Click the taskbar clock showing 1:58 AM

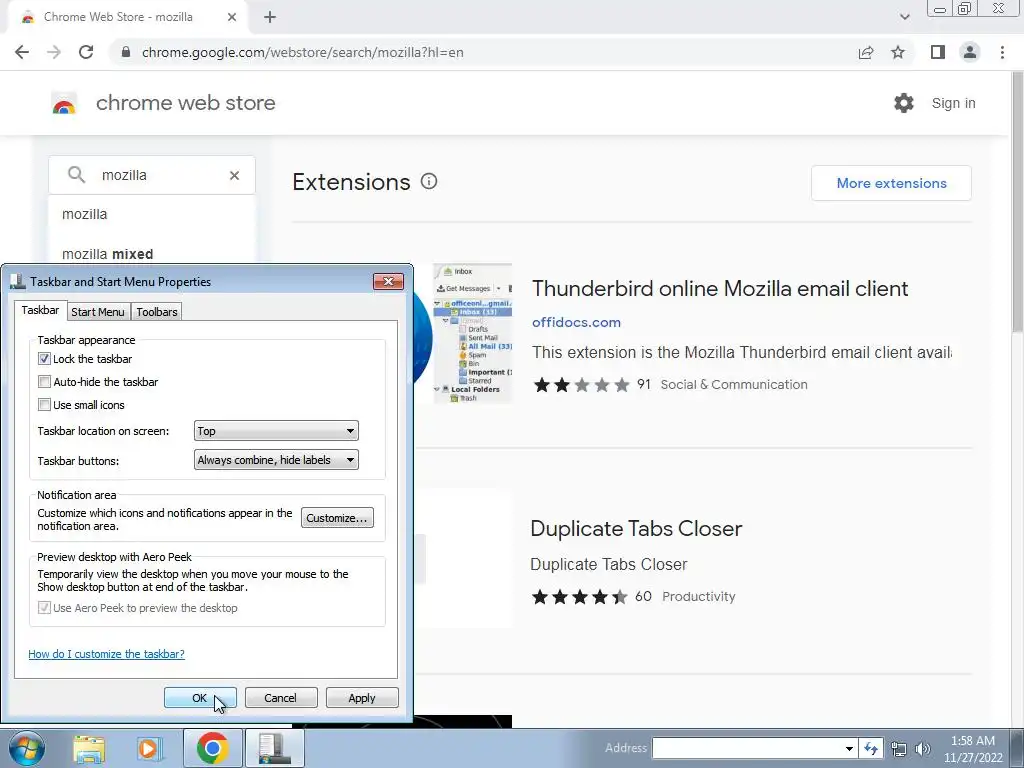972,749
